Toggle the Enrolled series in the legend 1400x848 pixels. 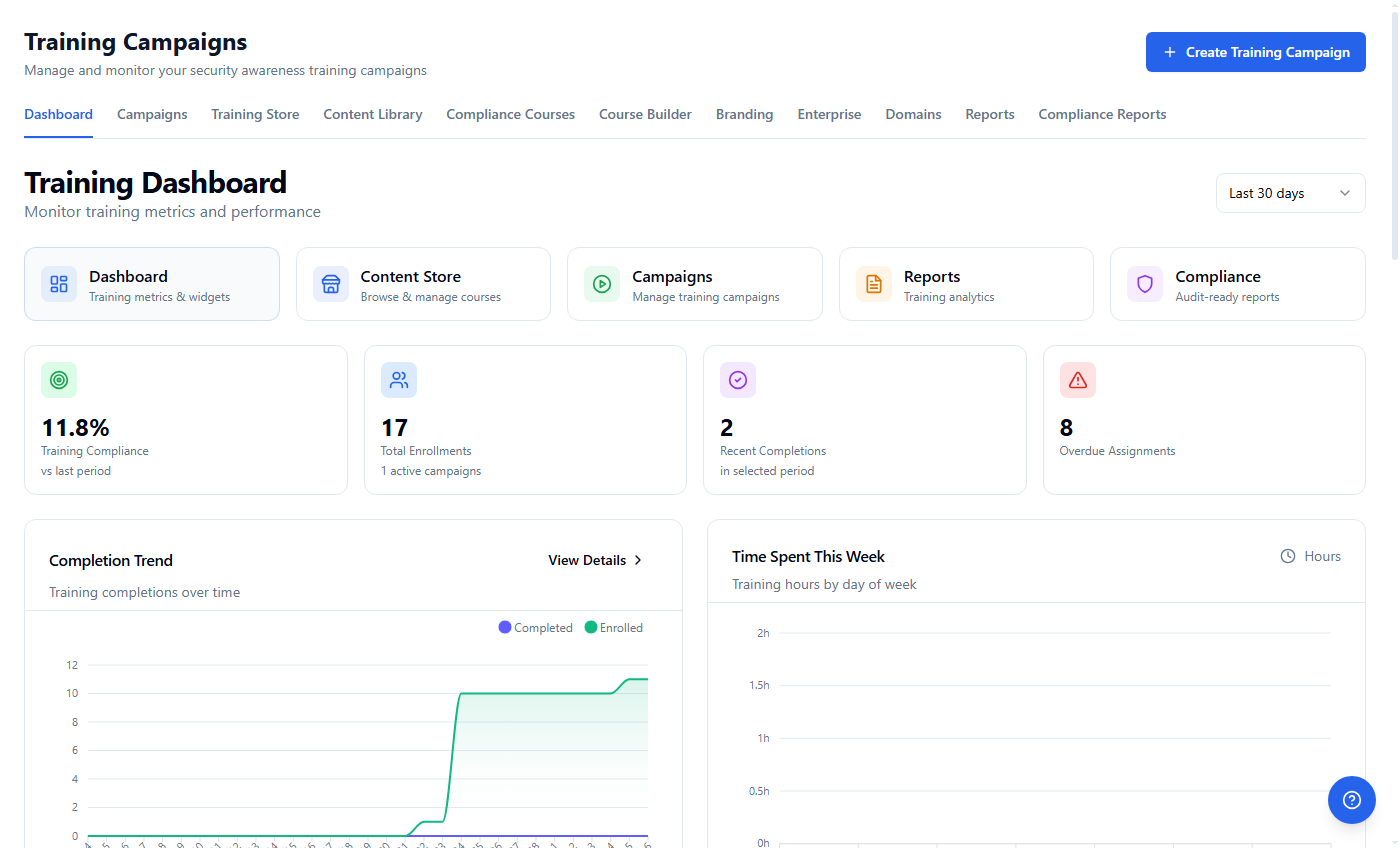click(x=613, y=627)
